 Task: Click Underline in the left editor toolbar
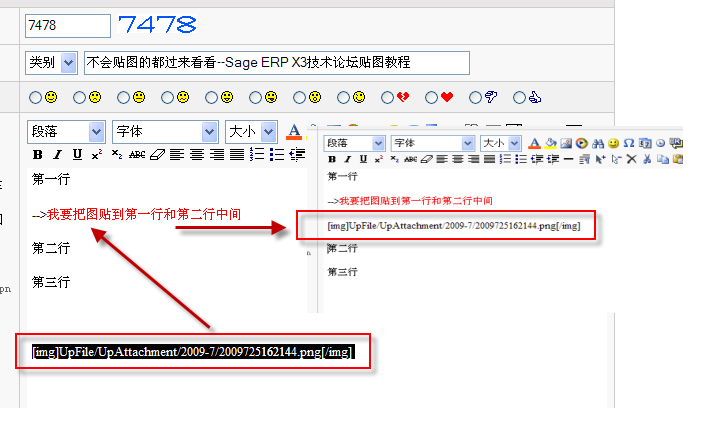[76, 155]
